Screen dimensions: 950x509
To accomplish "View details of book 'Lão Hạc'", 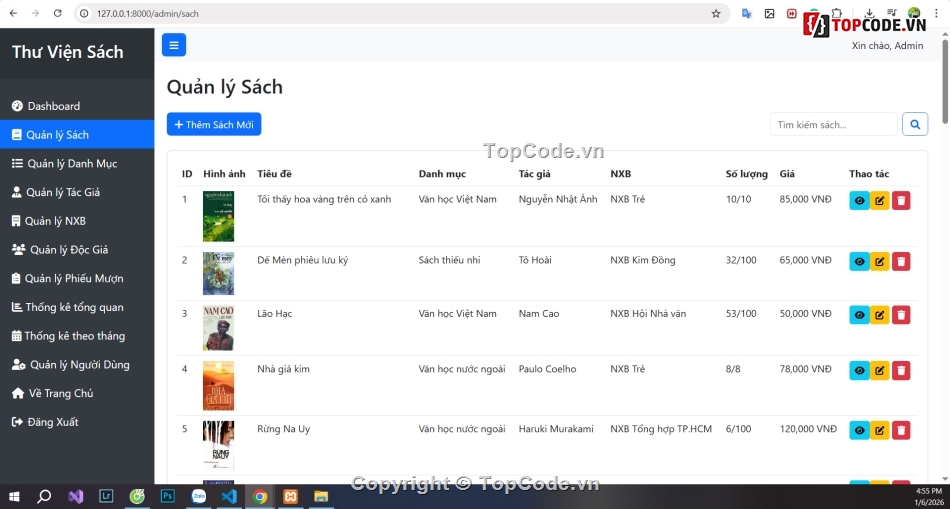I will click(859, 315).
